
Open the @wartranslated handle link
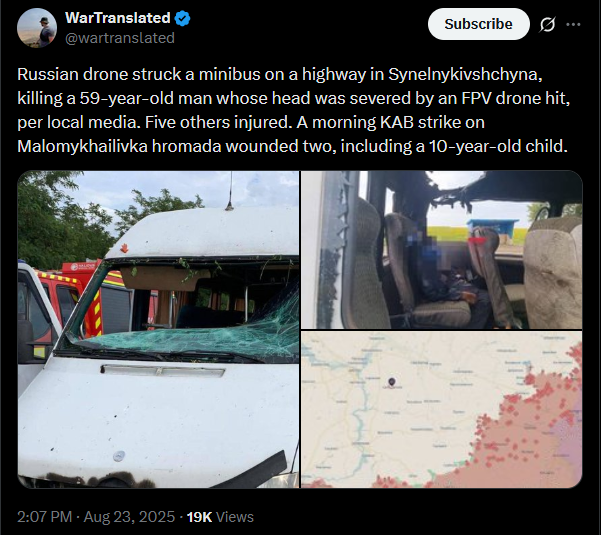120,38
